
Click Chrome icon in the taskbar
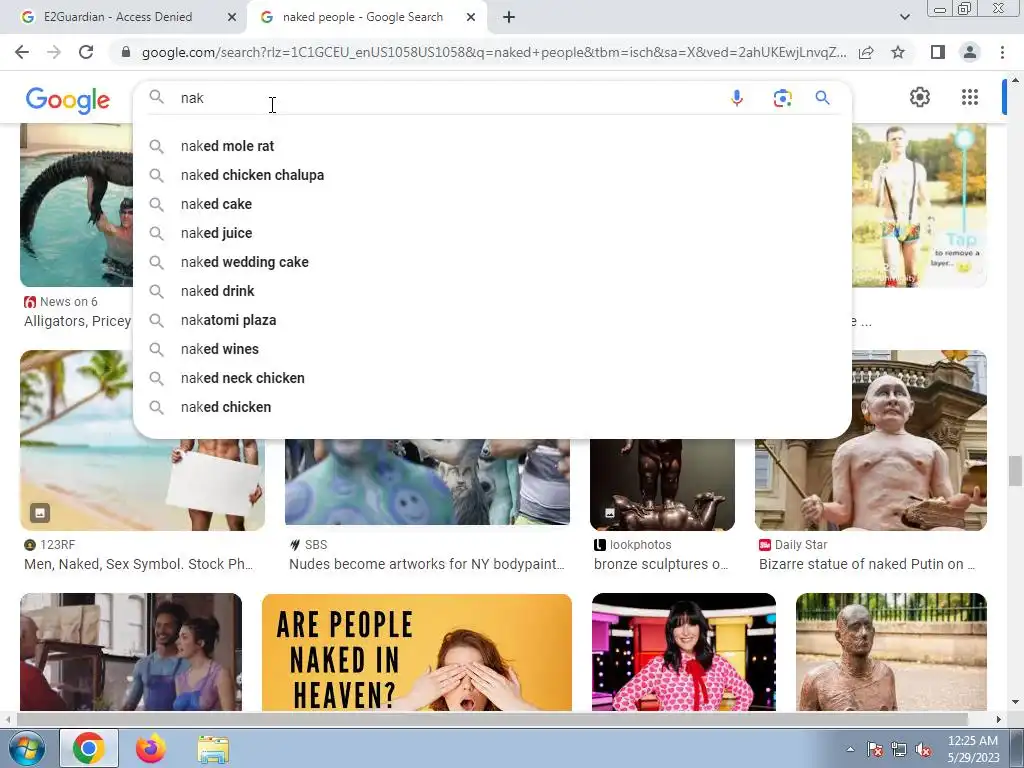point(89,748)
